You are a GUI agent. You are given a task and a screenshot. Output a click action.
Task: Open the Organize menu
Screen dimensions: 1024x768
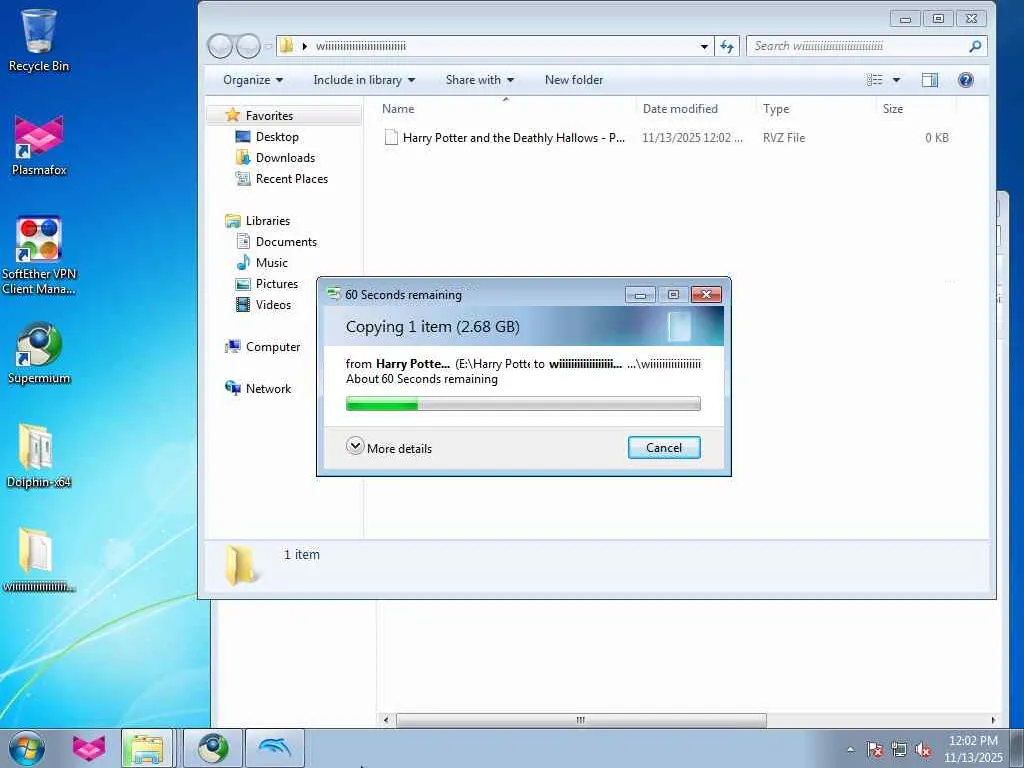(253, 80)
